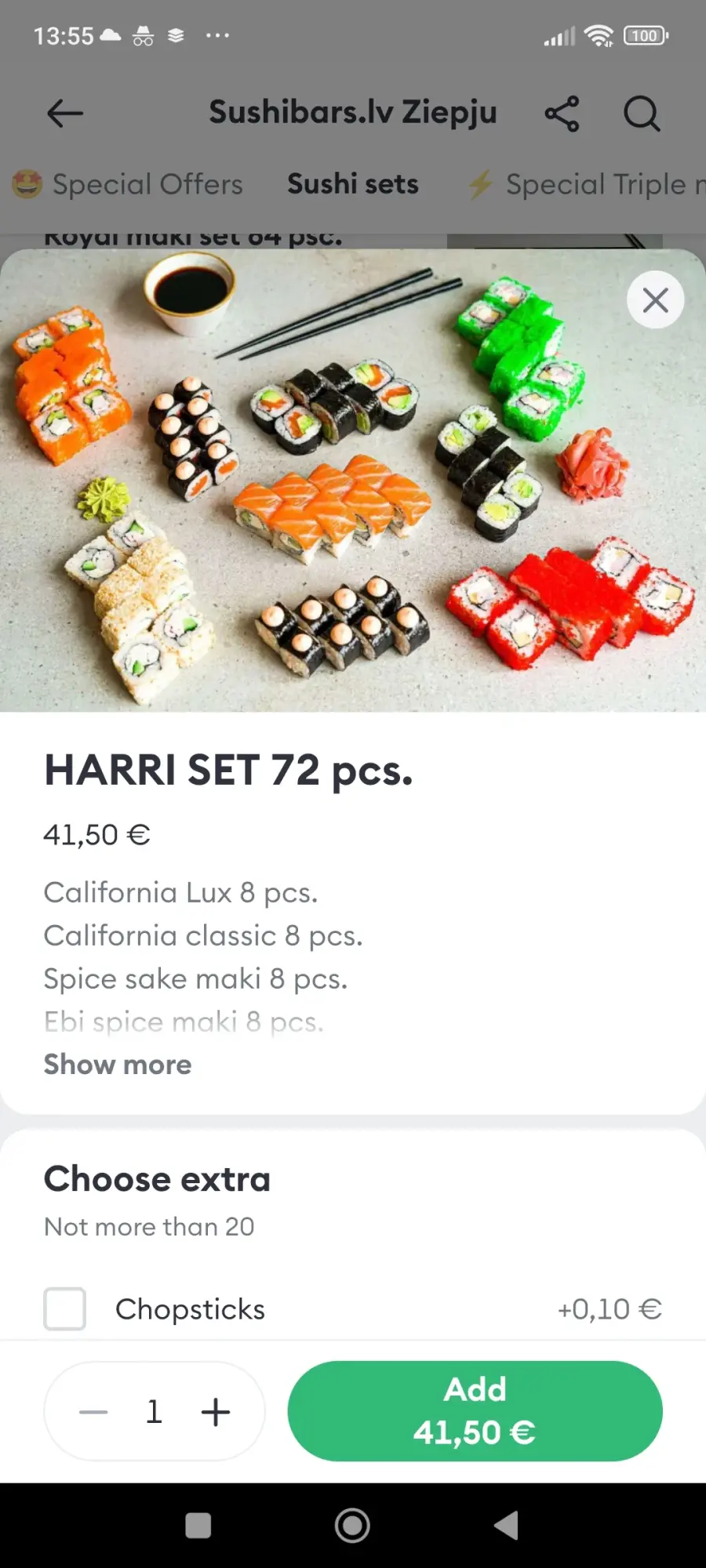
Task: Increase quantity with plus icon
Action: pyautogui.click(x=216, y=1412)
